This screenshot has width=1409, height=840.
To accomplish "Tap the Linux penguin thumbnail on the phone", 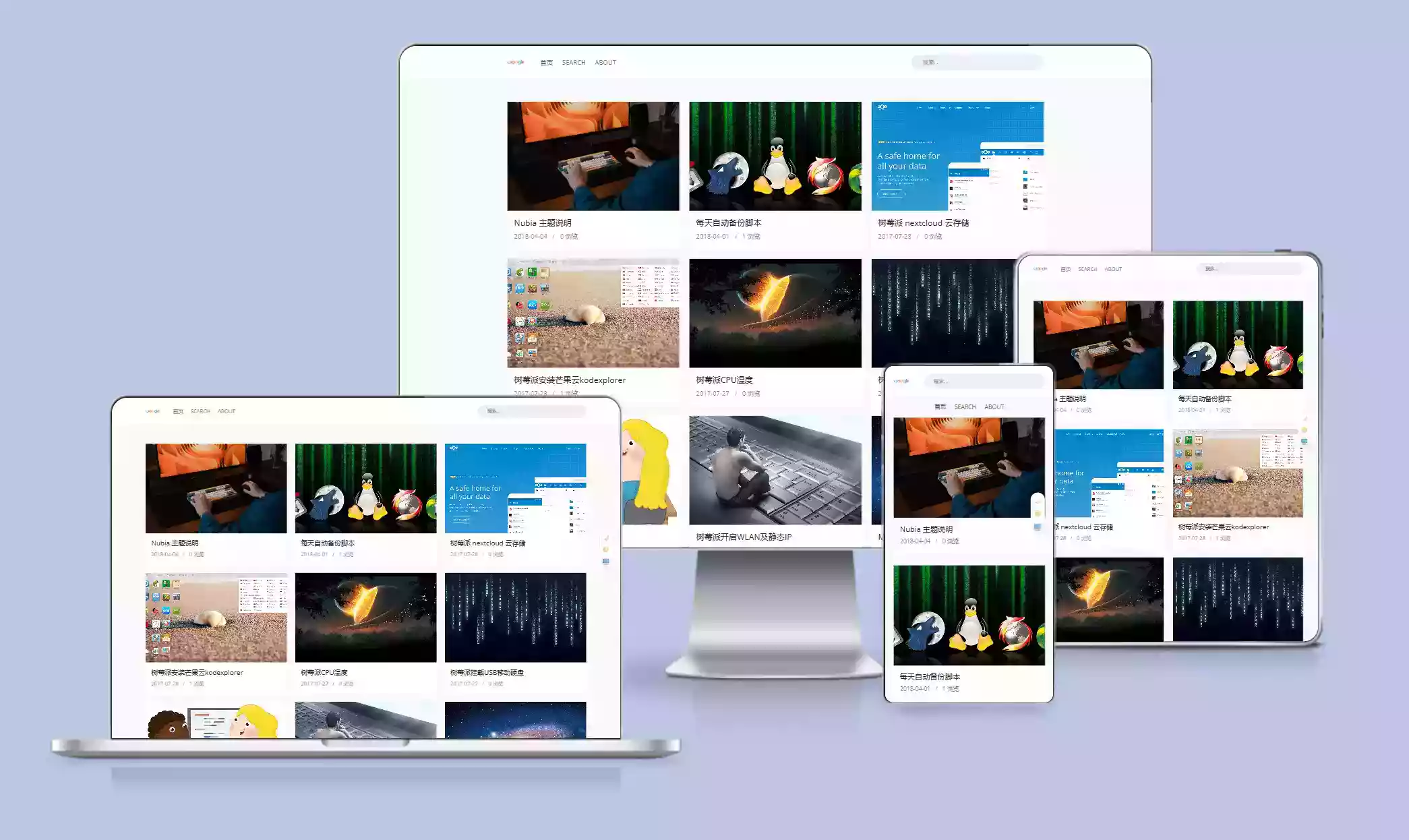I will [969, 616].
